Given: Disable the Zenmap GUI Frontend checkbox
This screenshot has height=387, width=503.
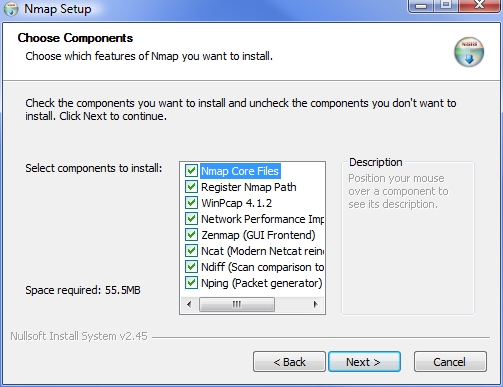Looking at the screenshot, I should coord(191,235).
